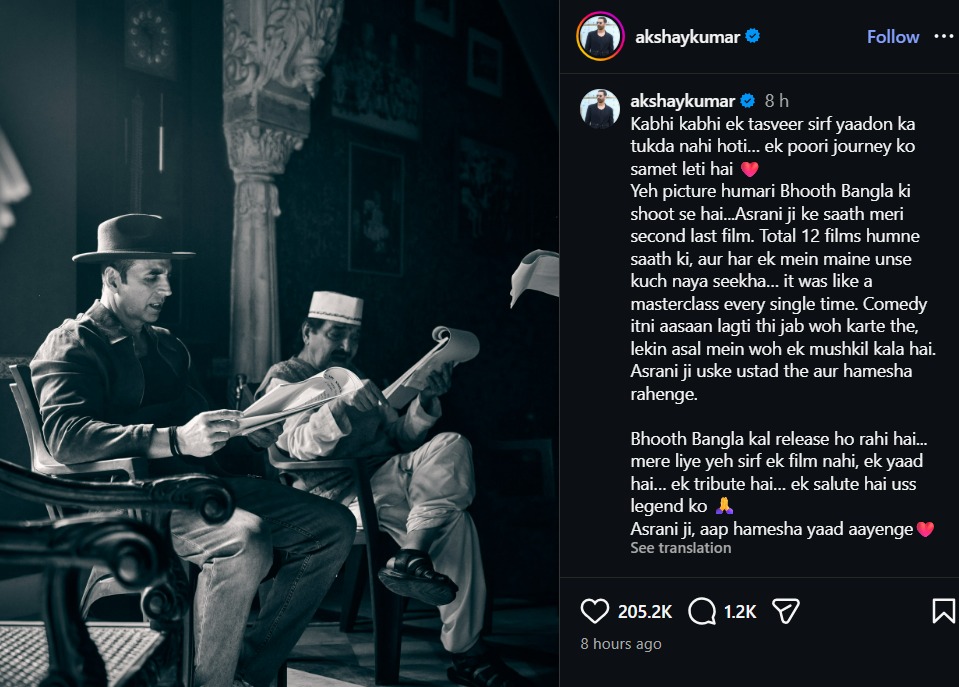
Task: Follow the akshaykumar account
Action: tap(893, 37)
